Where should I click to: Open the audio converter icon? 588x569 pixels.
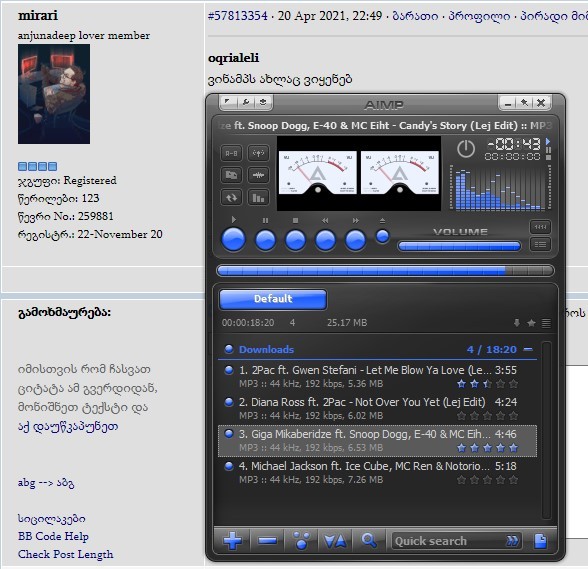(231, 175)
